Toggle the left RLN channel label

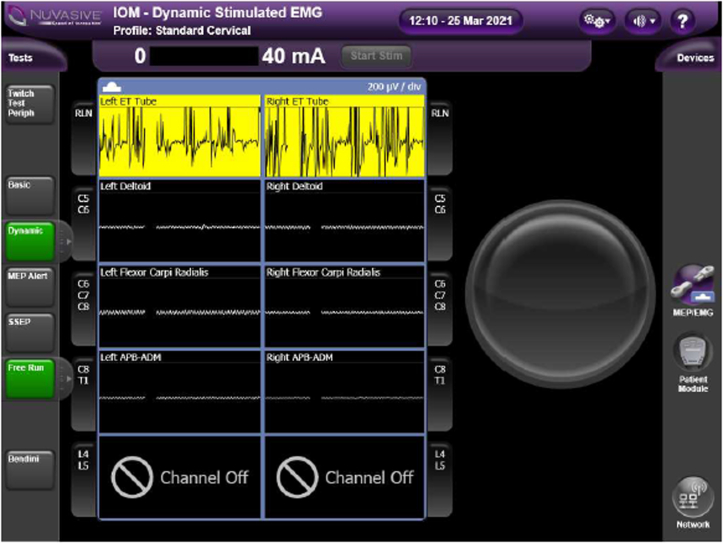[83, 114]
